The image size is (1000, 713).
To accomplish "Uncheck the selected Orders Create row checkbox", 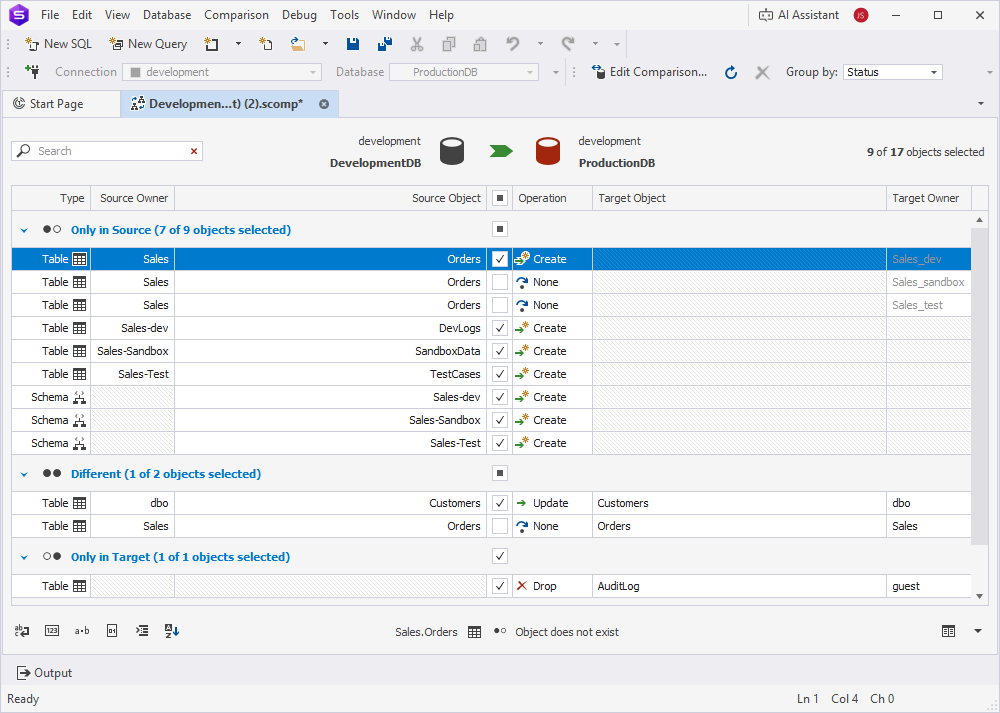I will (x=499, y=258).
